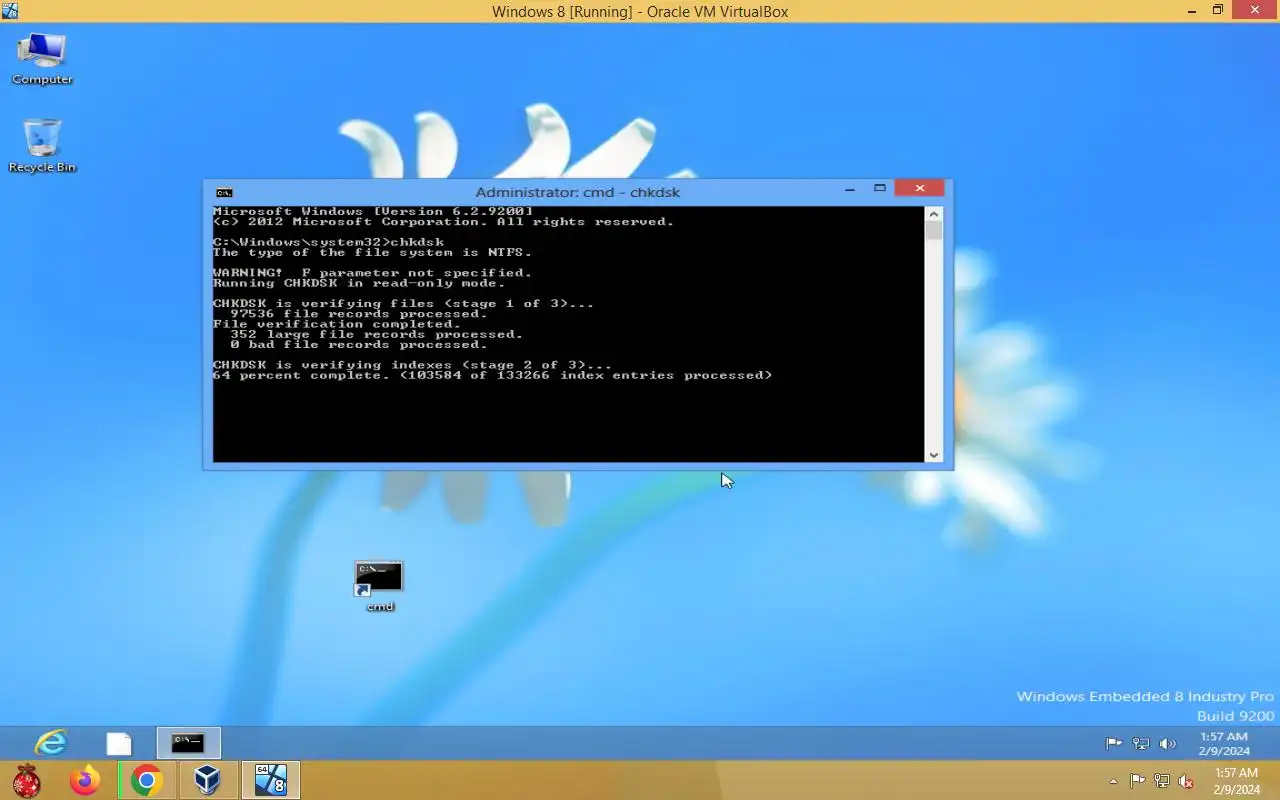This screenshot has height=800, width=1280.
Task: Open the cmd window system menu icon
Action: coord(224,192)
